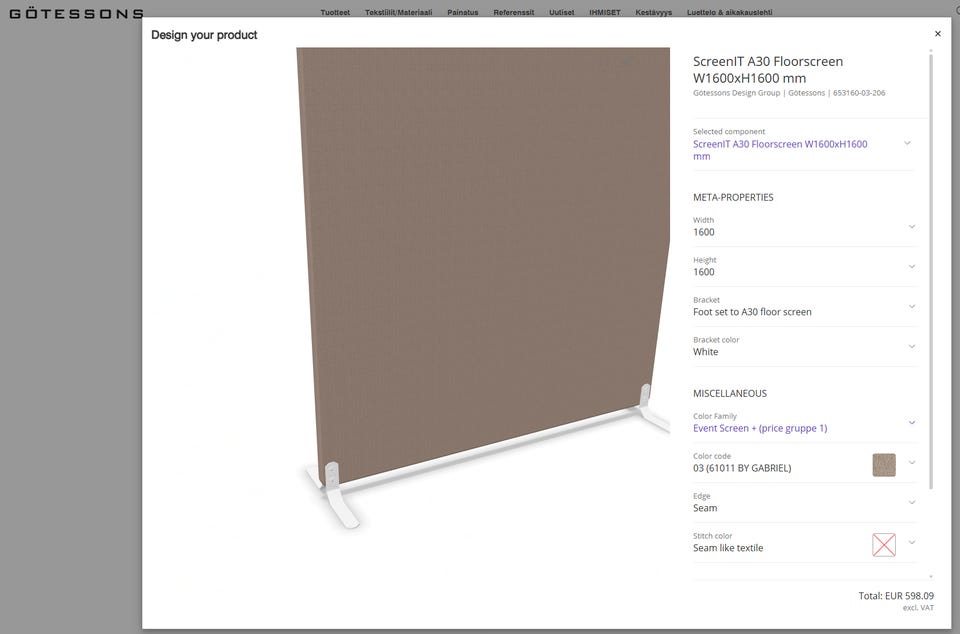Click the article number 653160-03-206 text
The image size is (960, 634).
tap(859, 93)
